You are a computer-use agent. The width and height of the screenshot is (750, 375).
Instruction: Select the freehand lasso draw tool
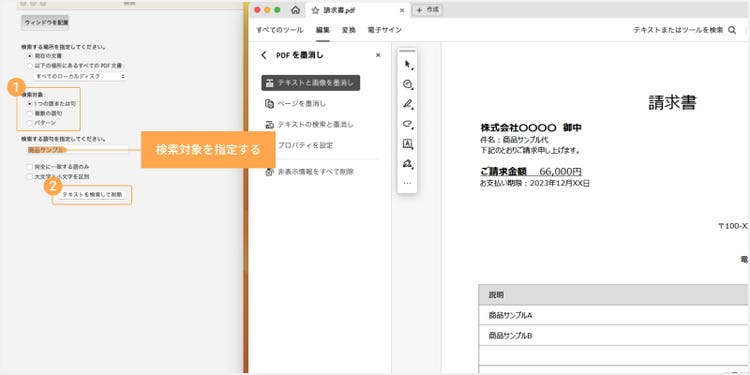(x=408, y=124)
